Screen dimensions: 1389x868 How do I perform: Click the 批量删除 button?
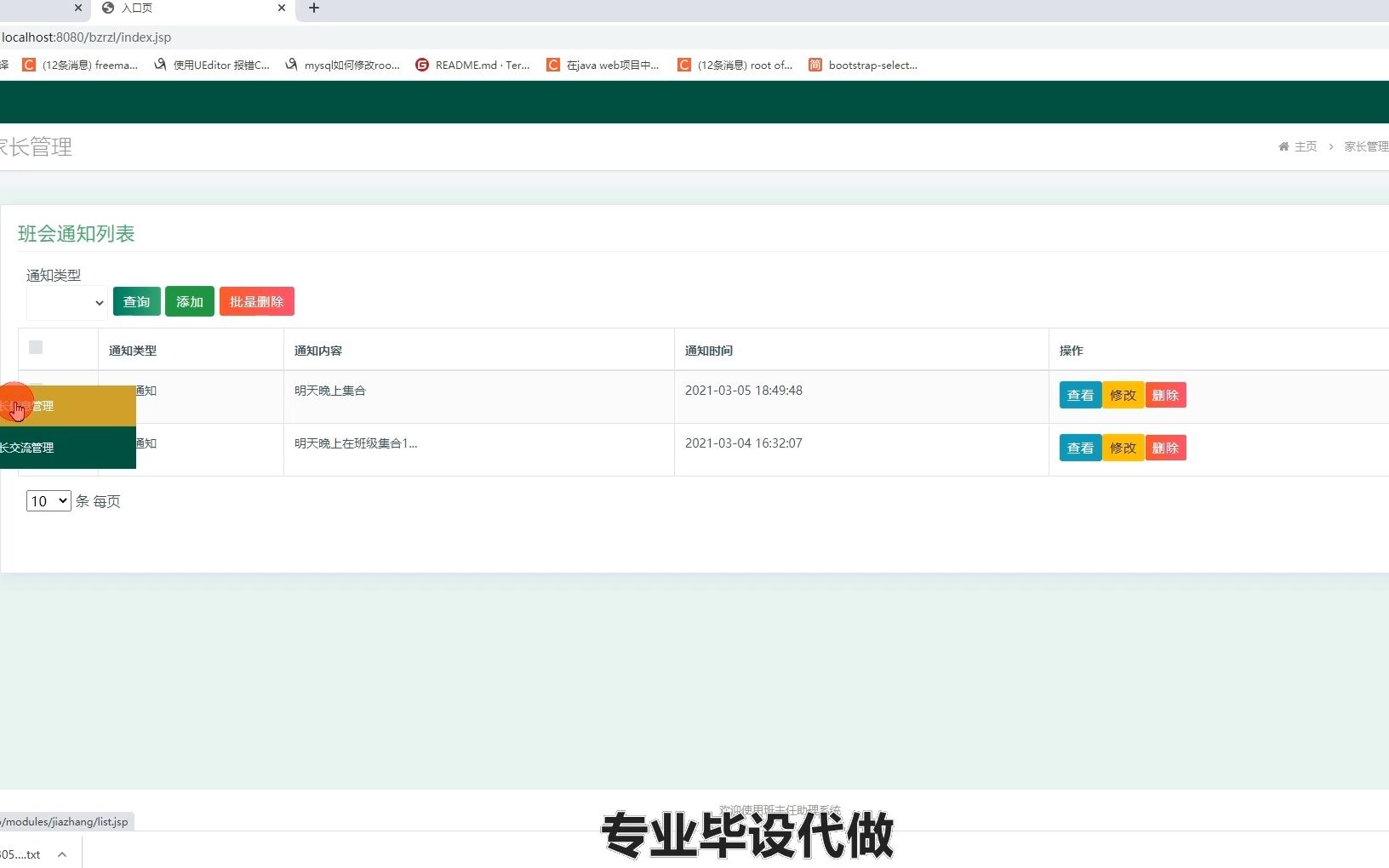pos(256,301)
